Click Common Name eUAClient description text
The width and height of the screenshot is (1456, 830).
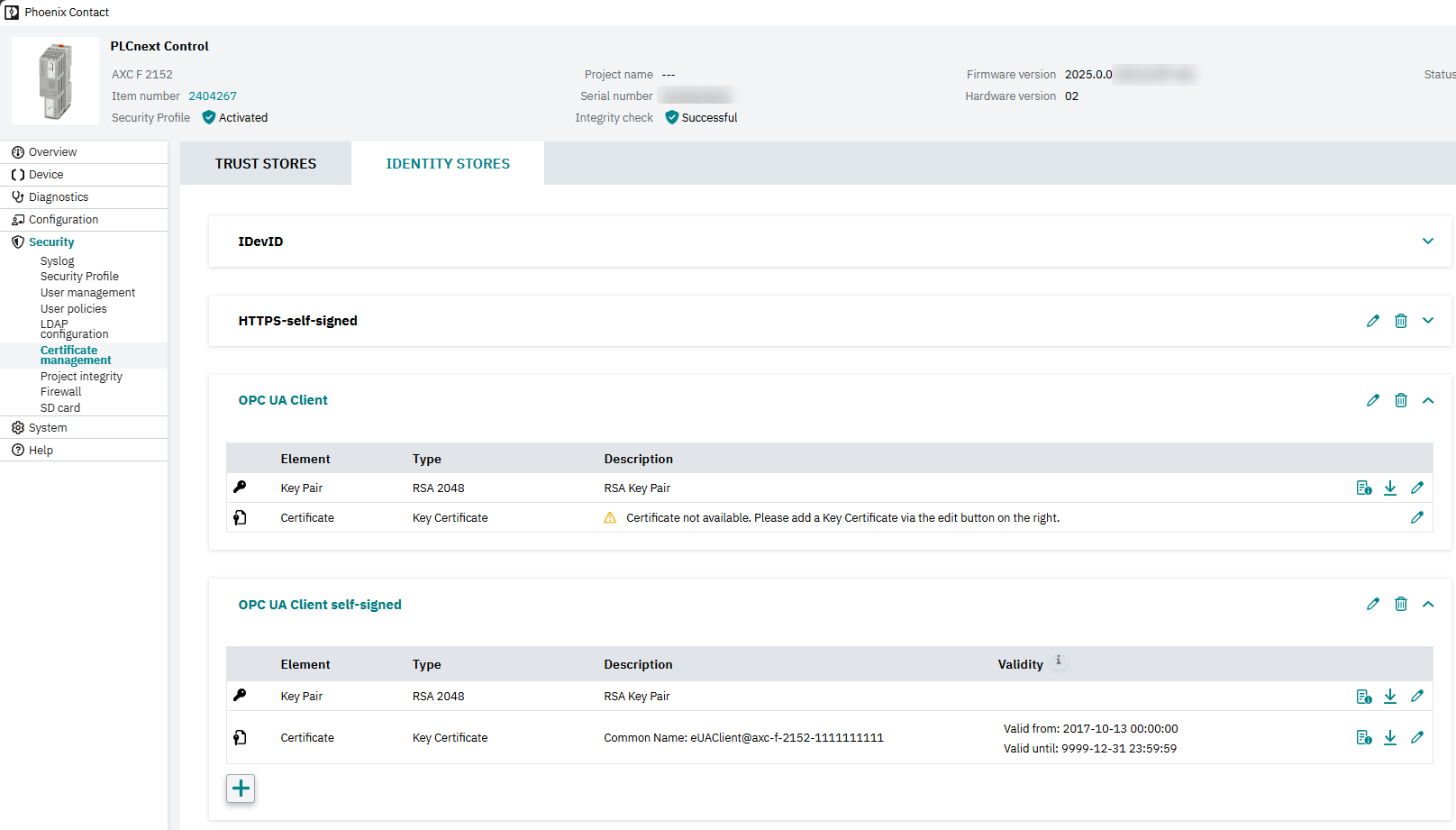click(743, 737)
